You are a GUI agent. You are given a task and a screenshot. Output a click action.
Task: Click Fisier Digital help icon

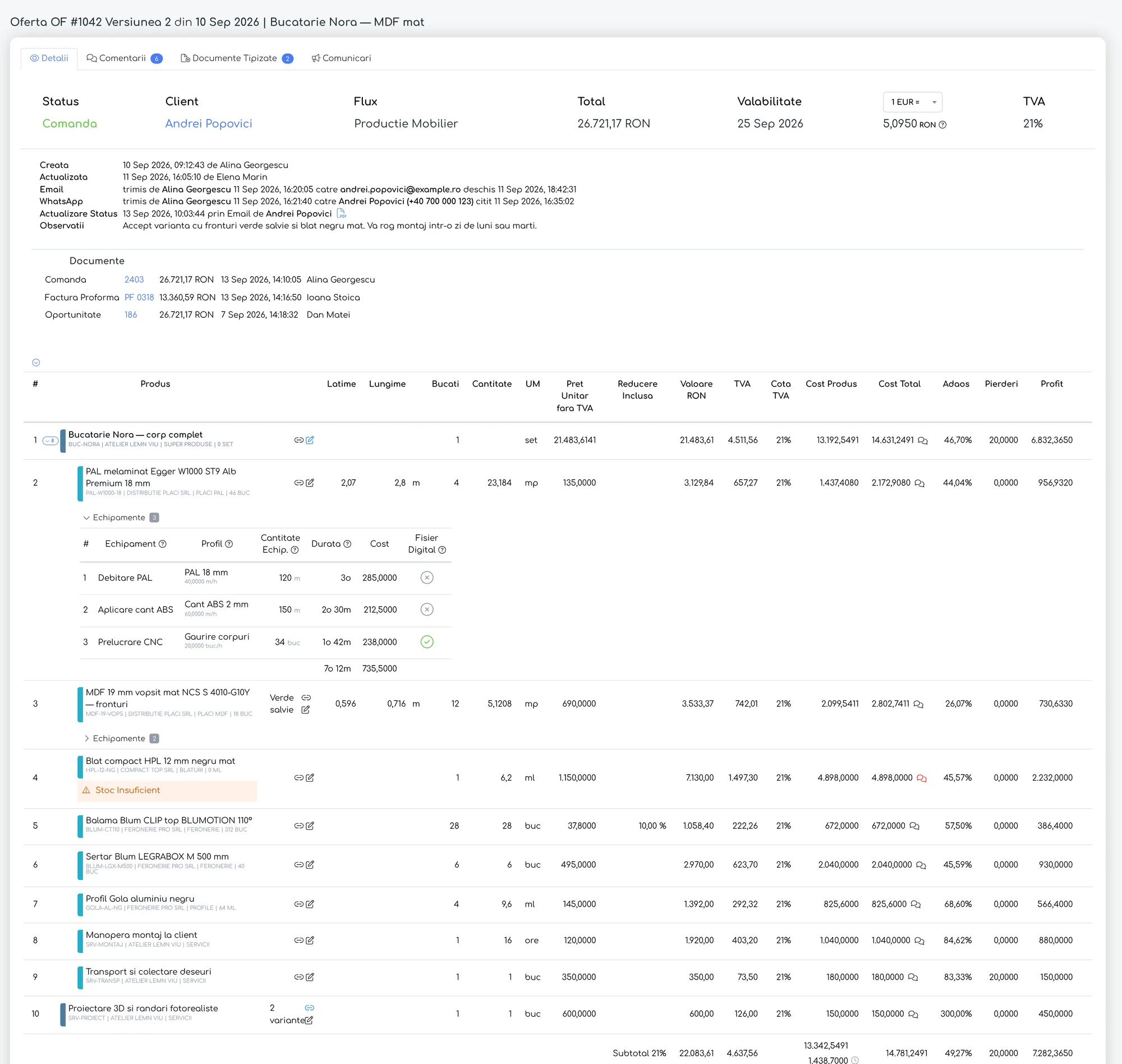pyautogui.click(x=442, y=550)
